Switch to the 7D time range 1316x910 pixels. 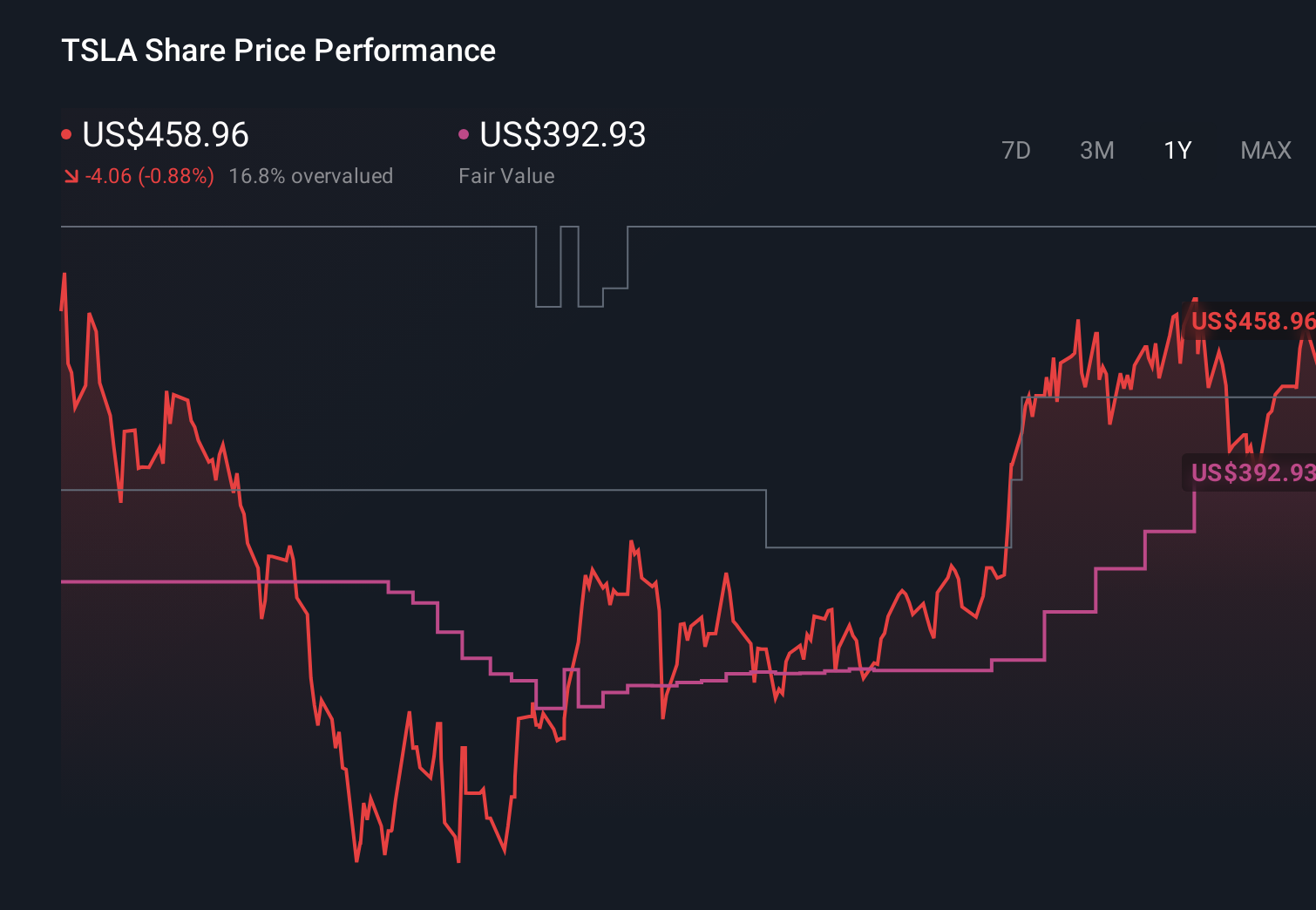[1017, 150]
